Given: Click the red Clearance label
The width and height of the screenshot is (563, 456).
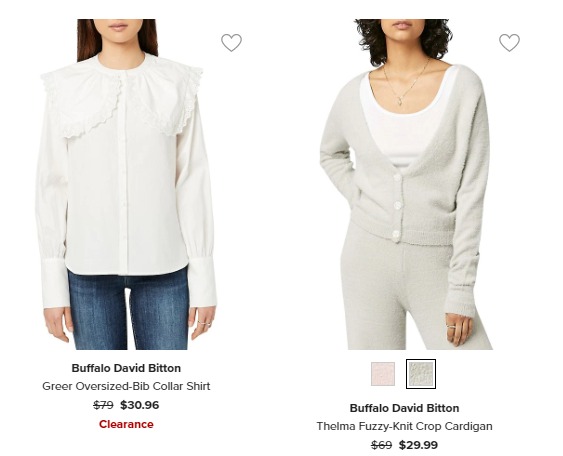Looking at the screenshot, I should click(x=126, y=424).
